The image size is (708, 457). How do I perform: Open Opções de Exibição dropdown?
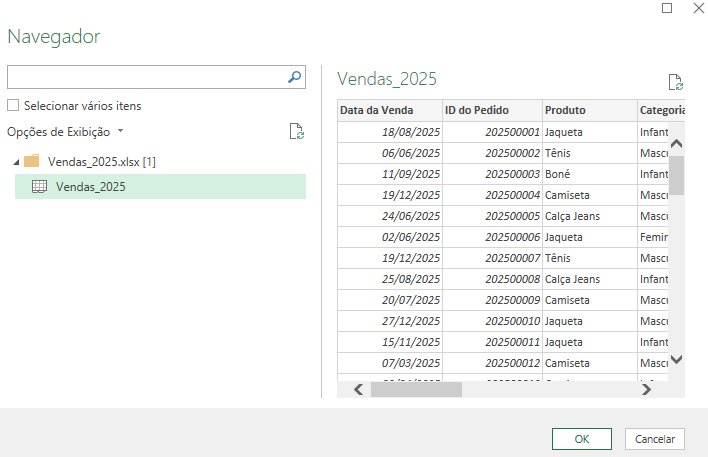[65, 132]
